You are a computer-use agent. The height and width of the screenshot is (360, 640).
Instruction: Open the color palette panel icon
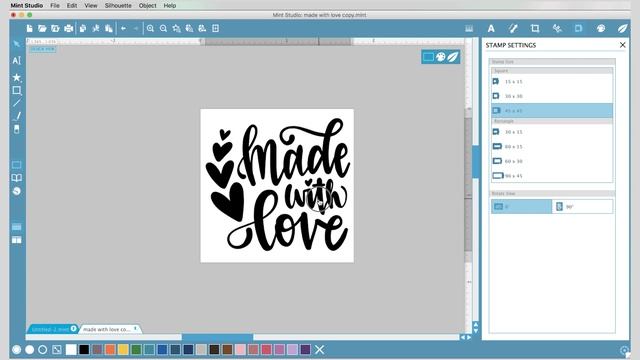tap(601, 29)
